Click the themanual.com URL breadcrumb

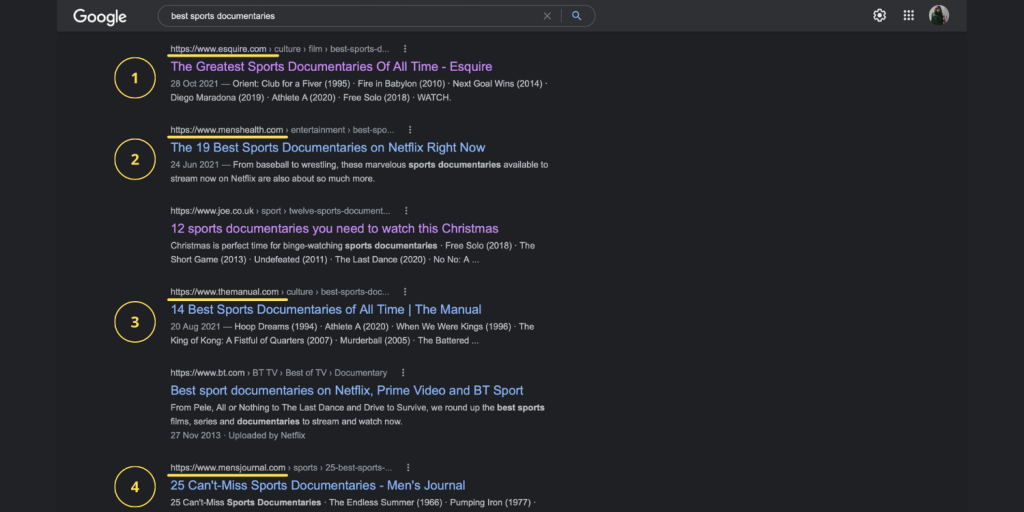(280, 292)
